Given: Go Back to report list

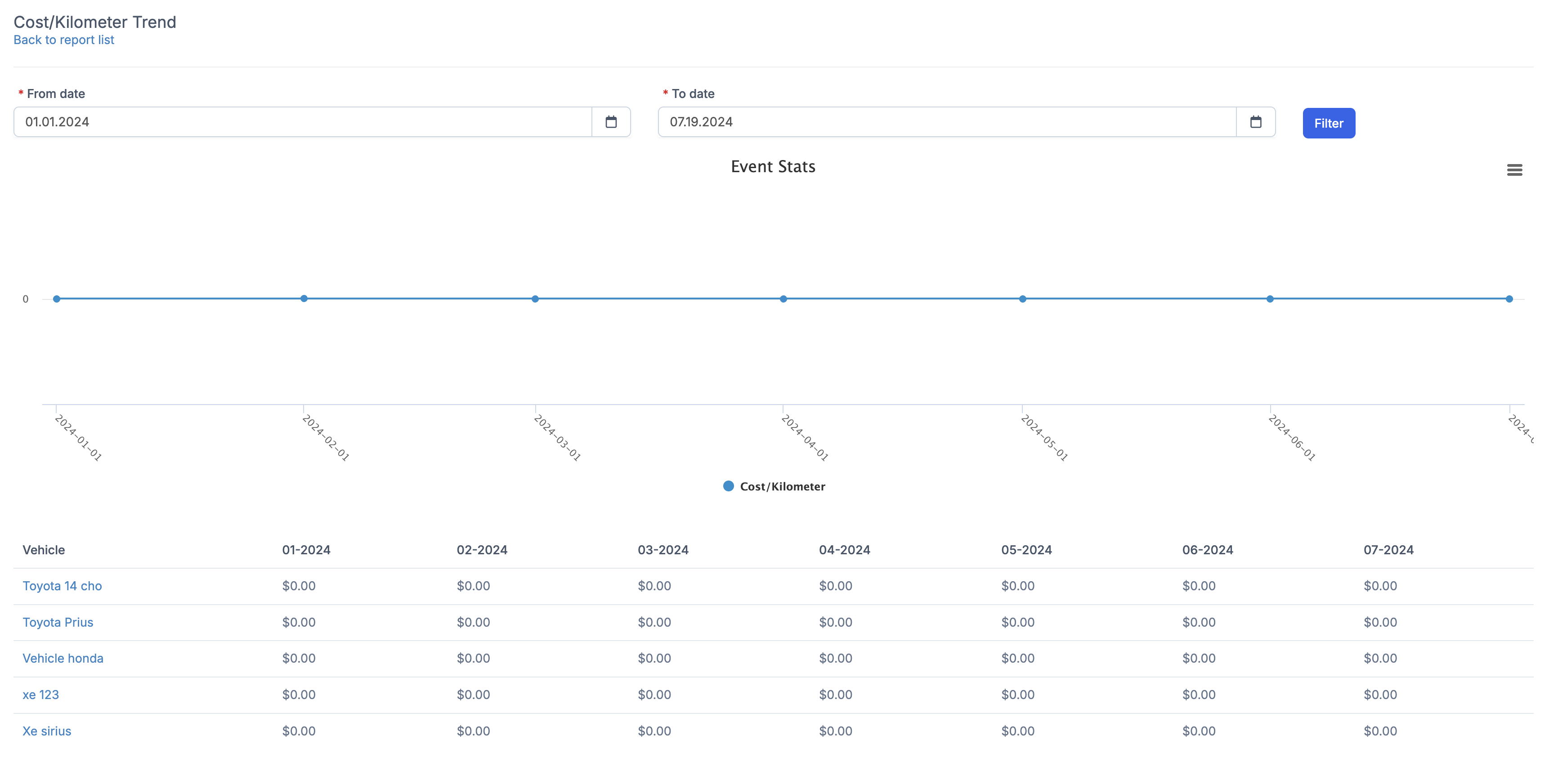Looking at the screenshot, I should coord(64,40).
